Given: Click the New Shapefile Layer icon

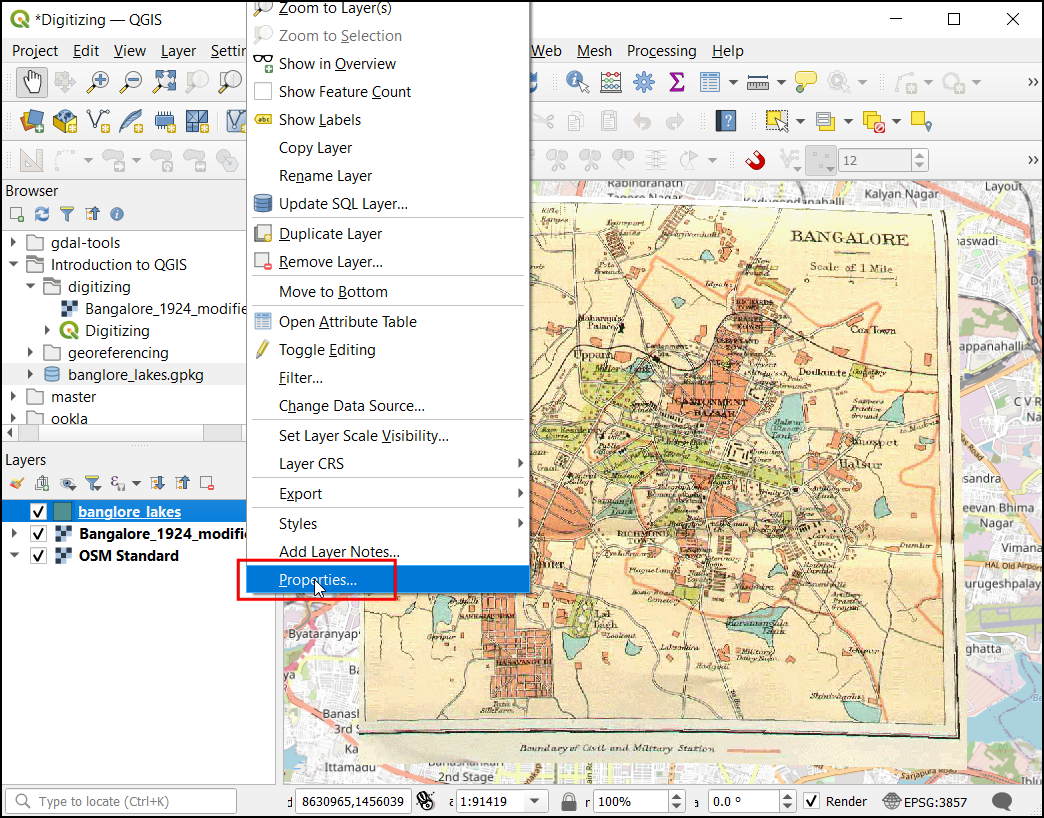Looking at the screenshot, I should (99, 121).
